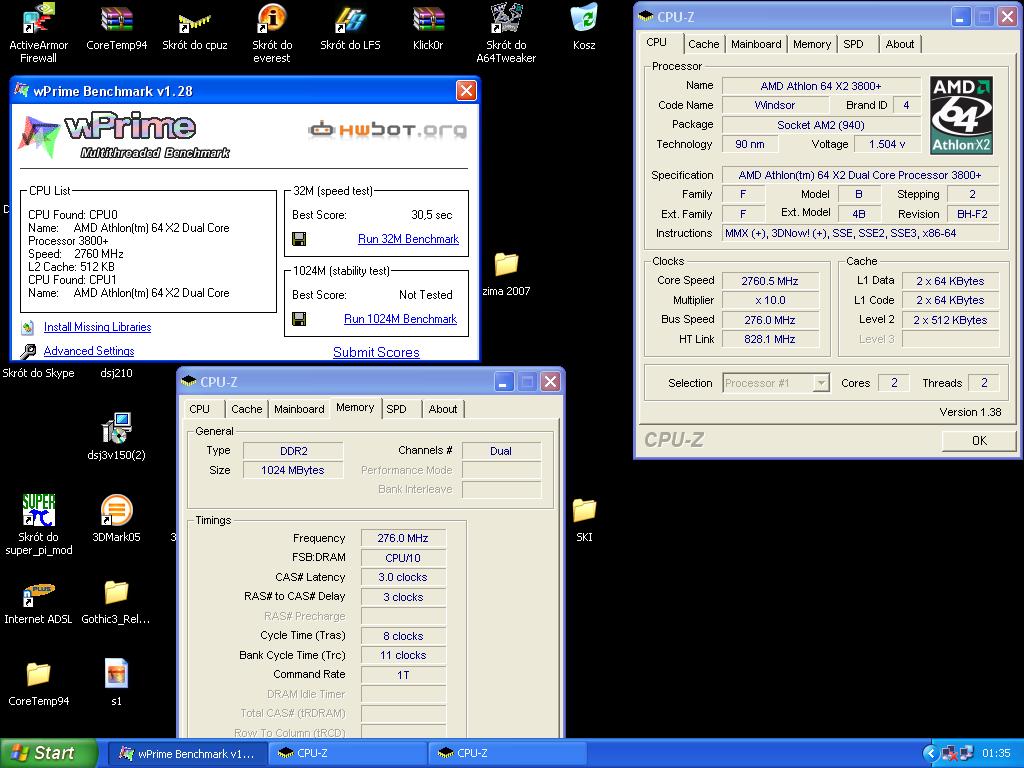Select the dsj3v150(2) installer icon
The height and width of the screenshot is (768, 1024).
[116, 428]
